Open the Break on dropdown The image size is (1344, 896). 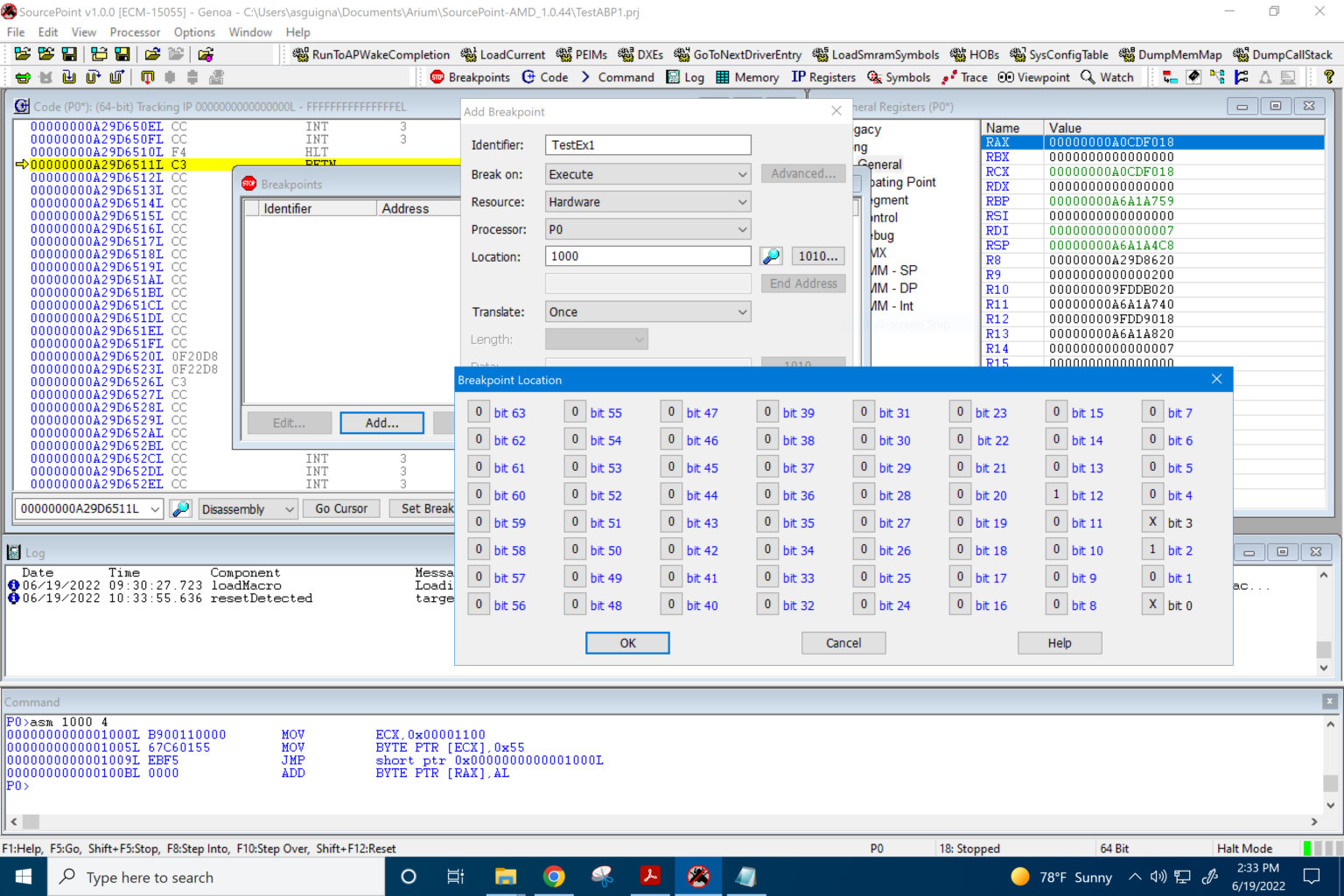pos(647,174)
